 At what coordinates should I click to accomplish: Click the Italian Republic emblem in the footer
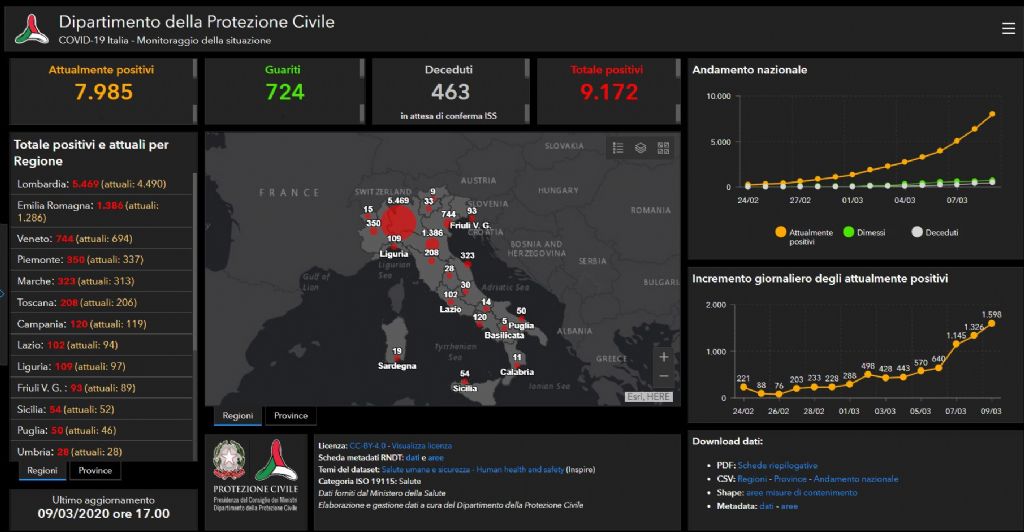tap(229, 460)
